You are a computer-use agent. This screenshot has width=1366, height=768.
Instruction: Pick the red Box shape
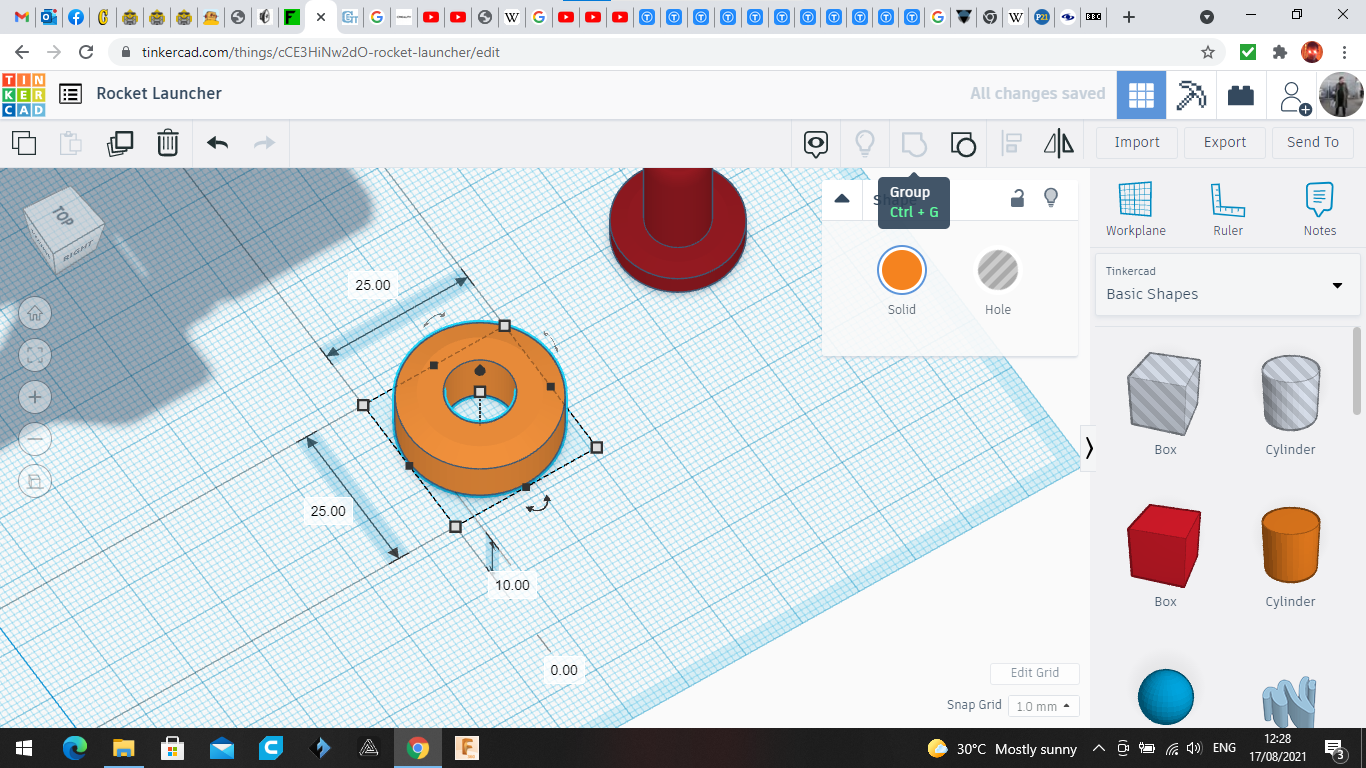1165,546
